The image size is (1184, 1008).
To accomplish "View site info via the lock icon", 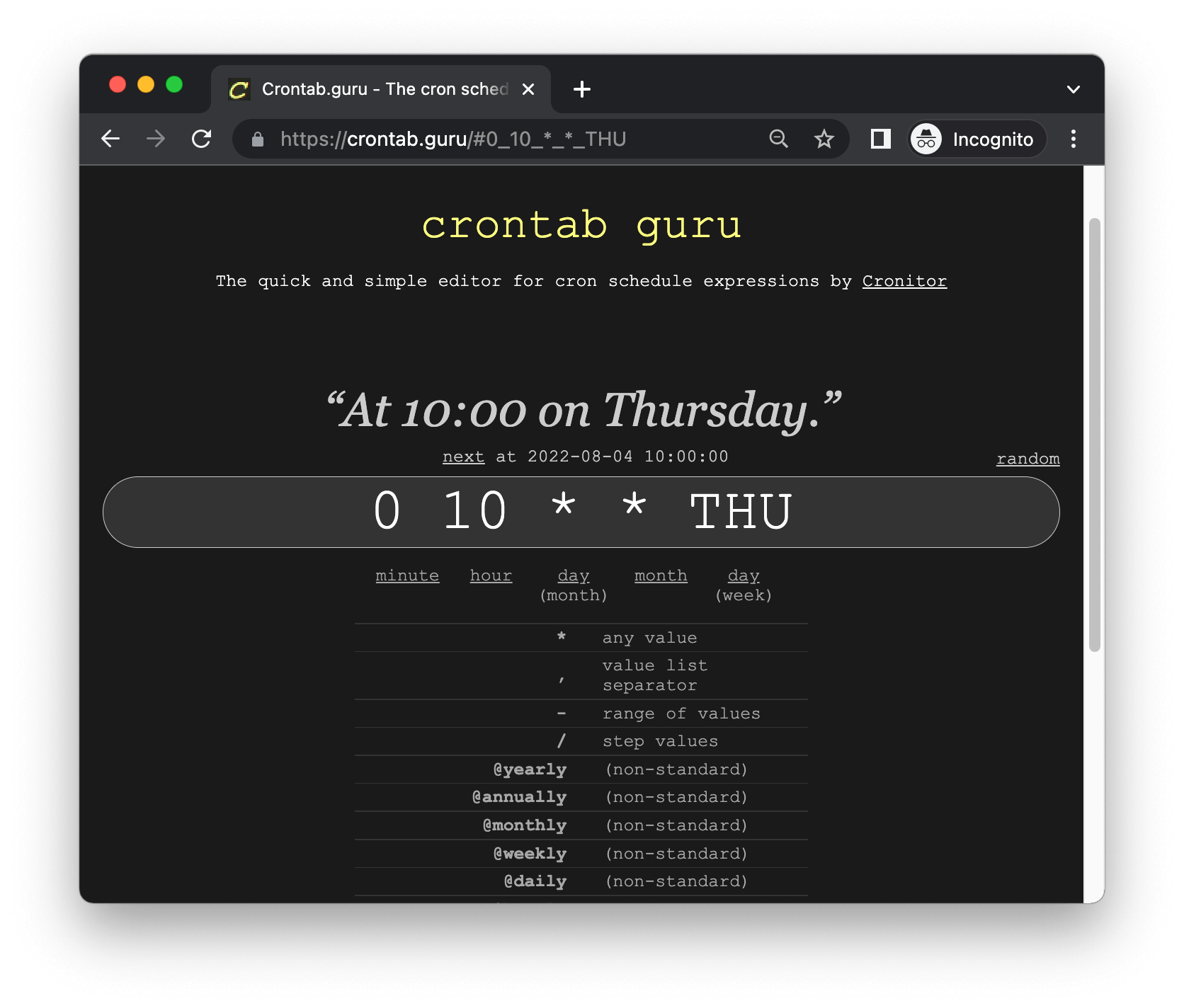I will click(x=258, y=139).
